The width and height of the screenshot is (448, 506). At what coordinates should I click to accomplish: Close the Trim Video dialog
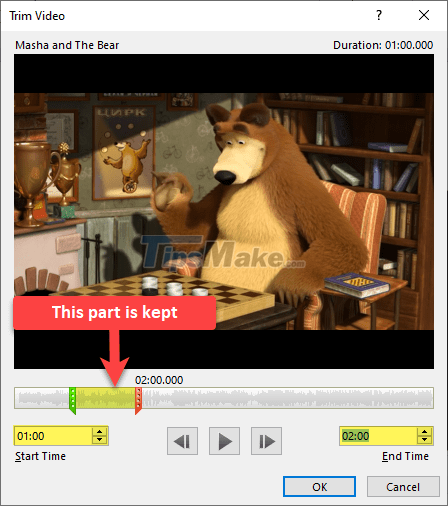[x=424, y=15]
